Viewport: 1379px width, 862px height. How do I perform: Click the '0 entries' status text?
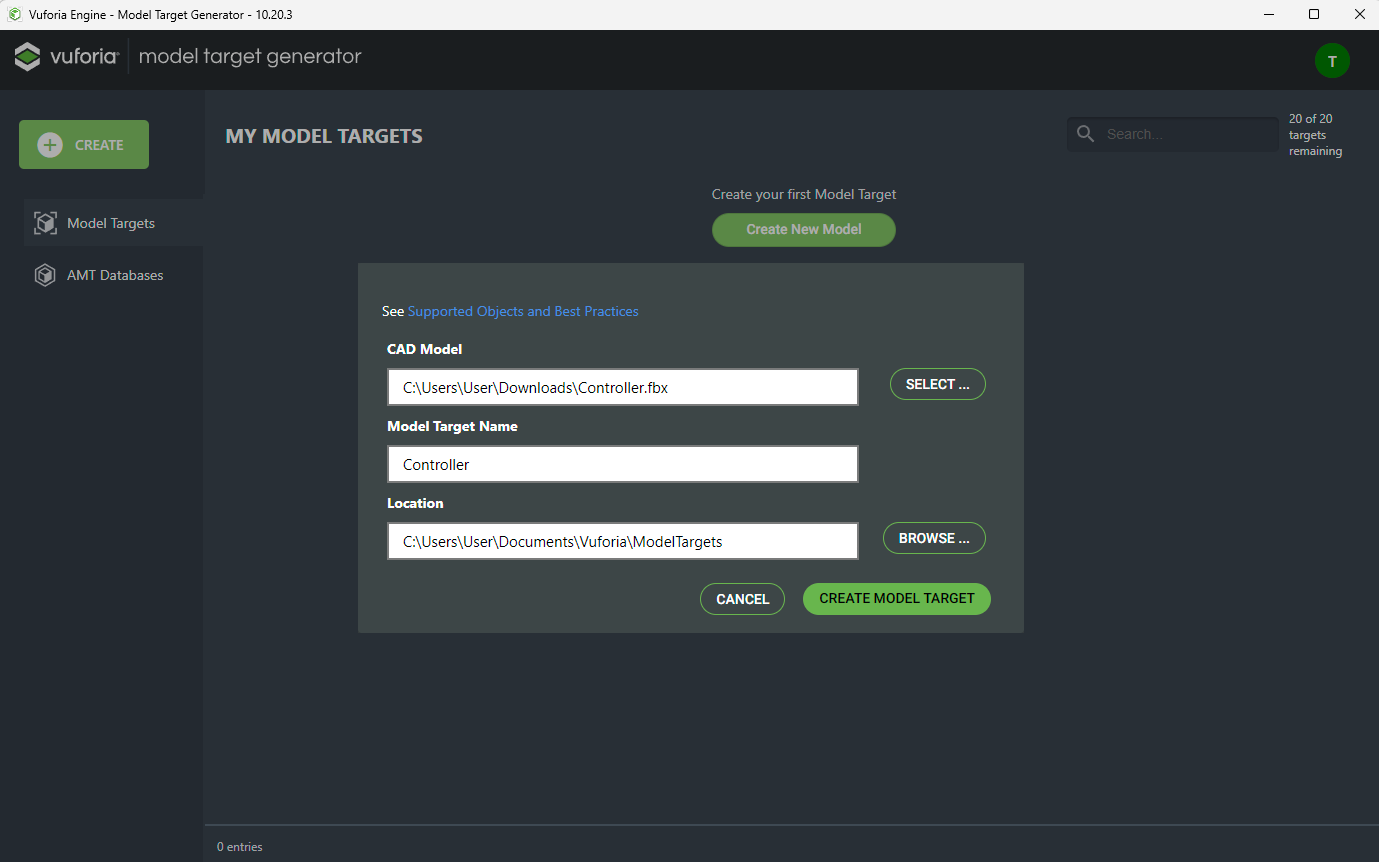pos(240,847)
